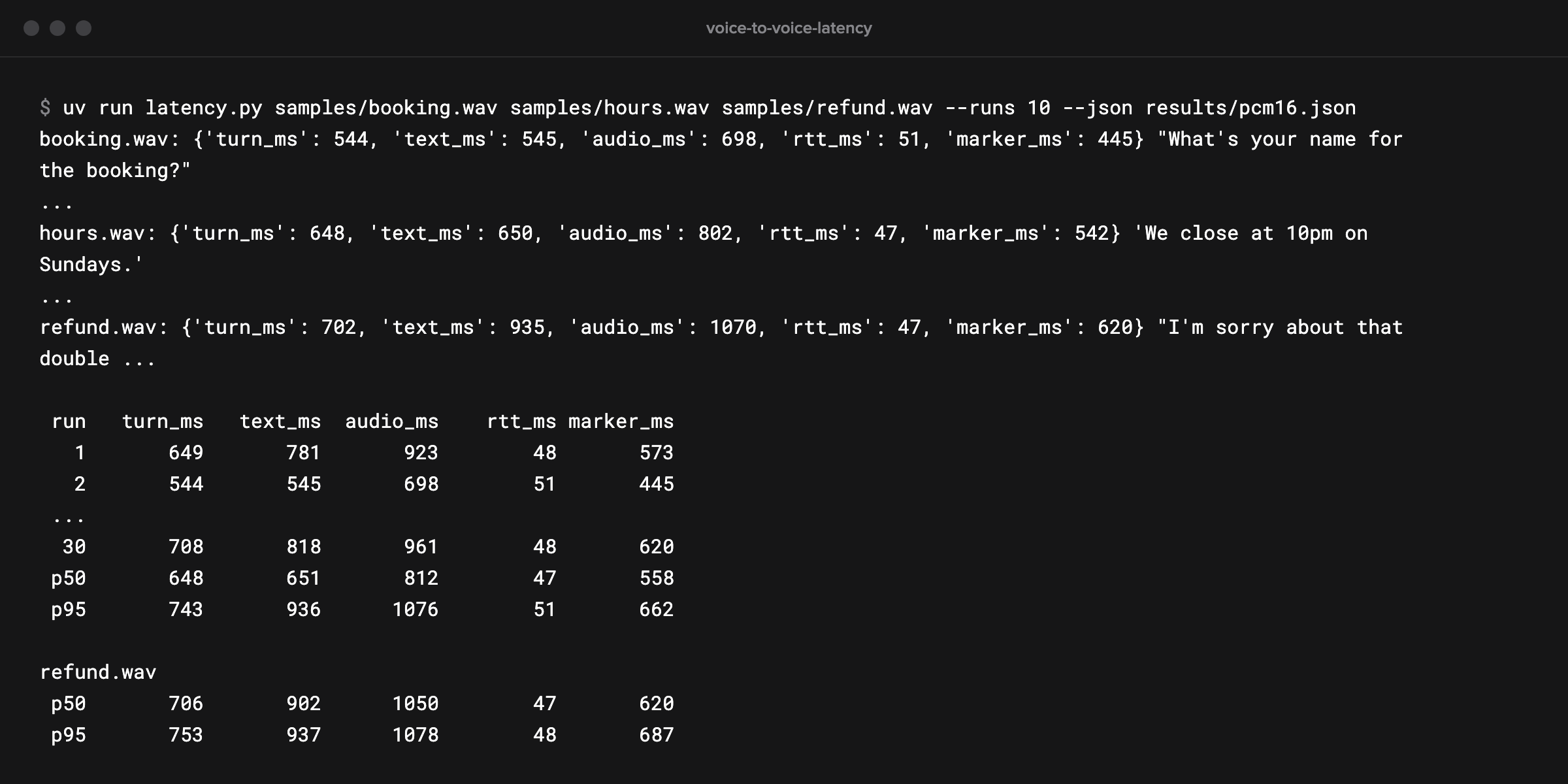Click turn_ms value 649 in run 1
This screenshot has width=1568, height=784.
pos(186,453)
